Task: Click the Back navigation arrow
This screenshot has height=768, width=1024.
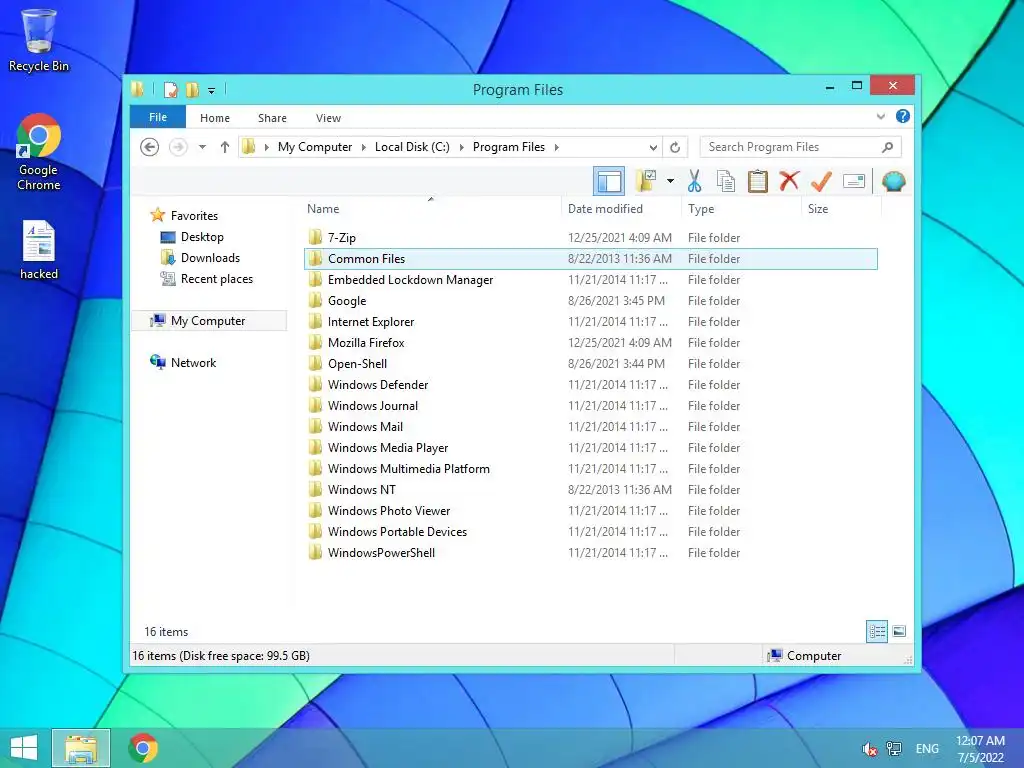Action: 150,147
